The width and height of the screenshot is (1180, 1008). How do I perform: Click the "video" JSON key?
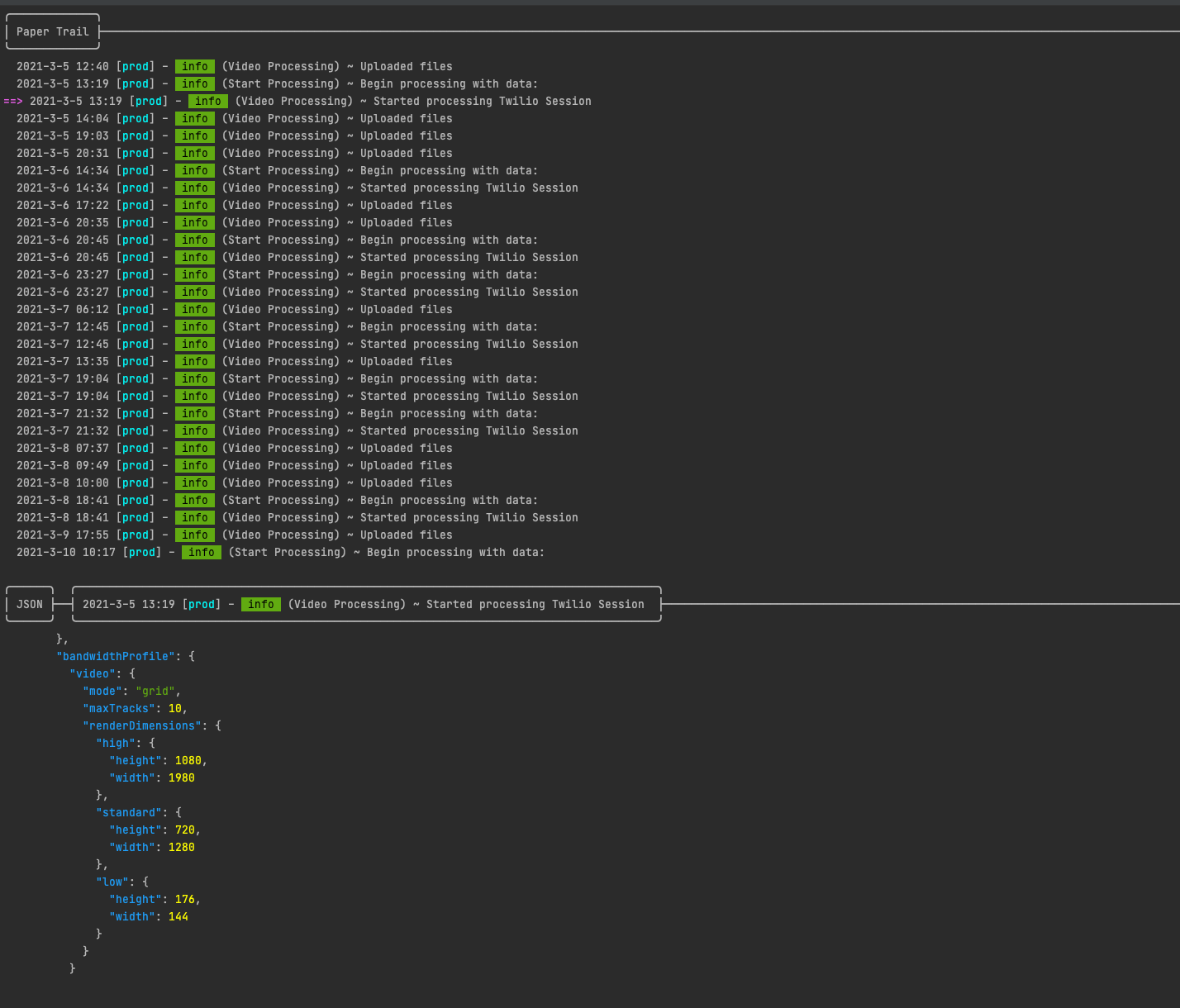(93, 673)
